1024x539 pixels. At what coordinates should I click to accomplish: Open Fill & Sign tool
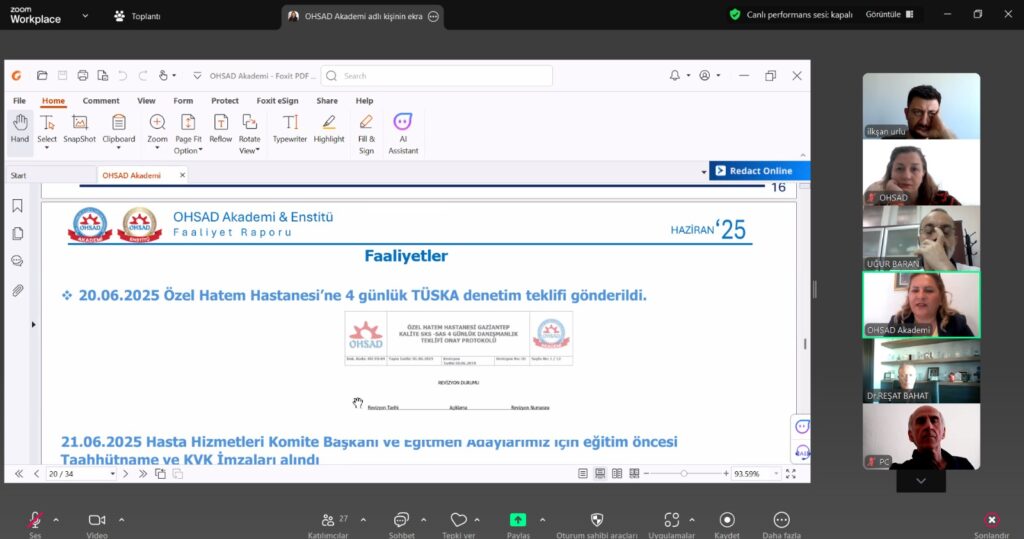tap(366, 135)
